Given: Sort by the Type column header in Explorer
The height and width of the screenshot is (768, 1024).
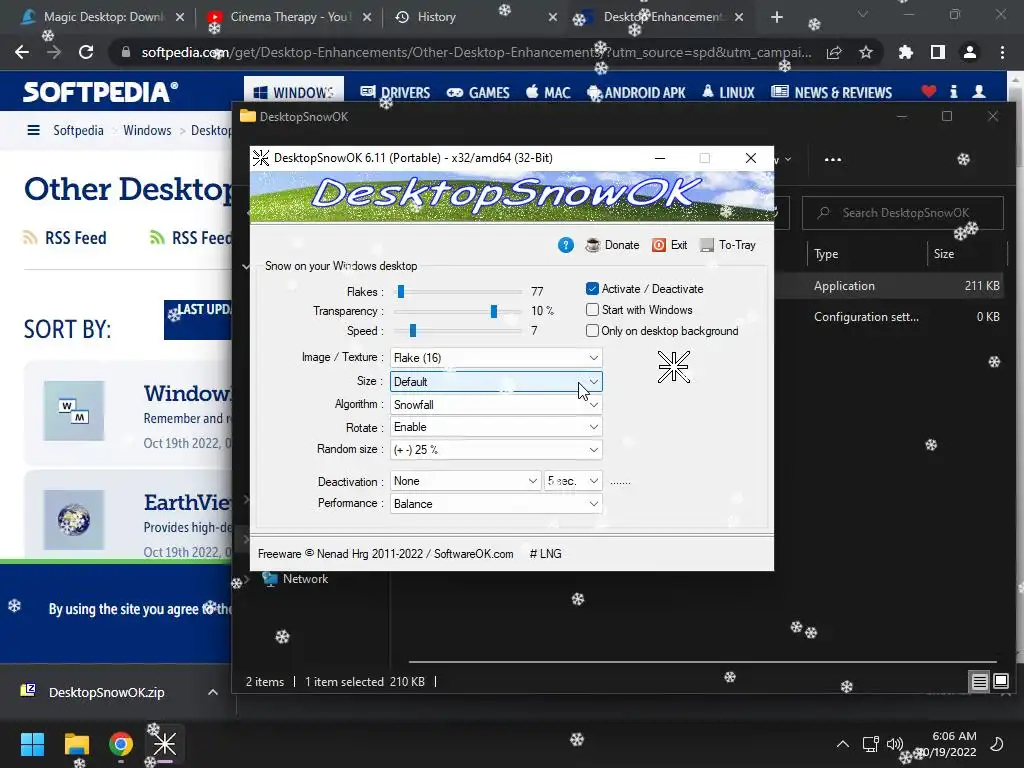Looking at the screenshot, I should pyautogui.click(x=826, y=254).
